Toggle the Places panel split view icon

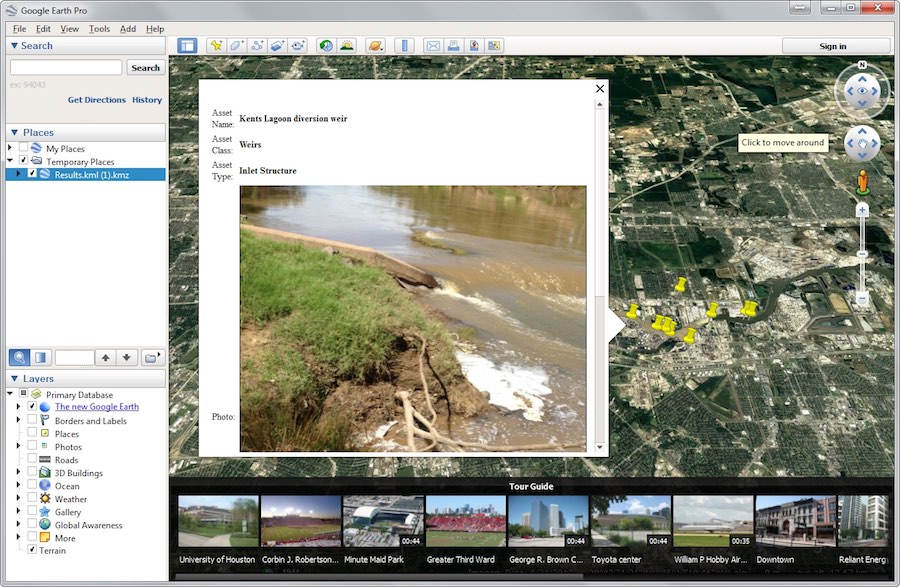[41, 357]
